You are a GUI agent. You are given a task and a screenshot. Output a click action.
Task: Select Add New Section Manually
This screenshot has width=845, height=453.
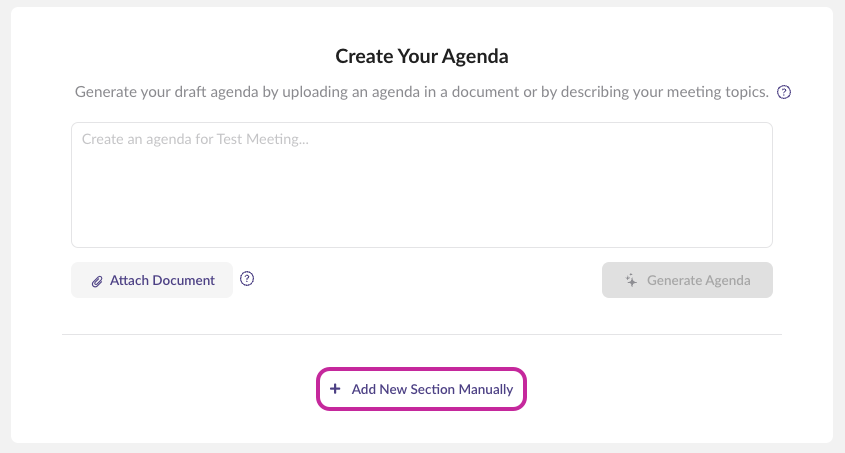[x=421, y=389]
